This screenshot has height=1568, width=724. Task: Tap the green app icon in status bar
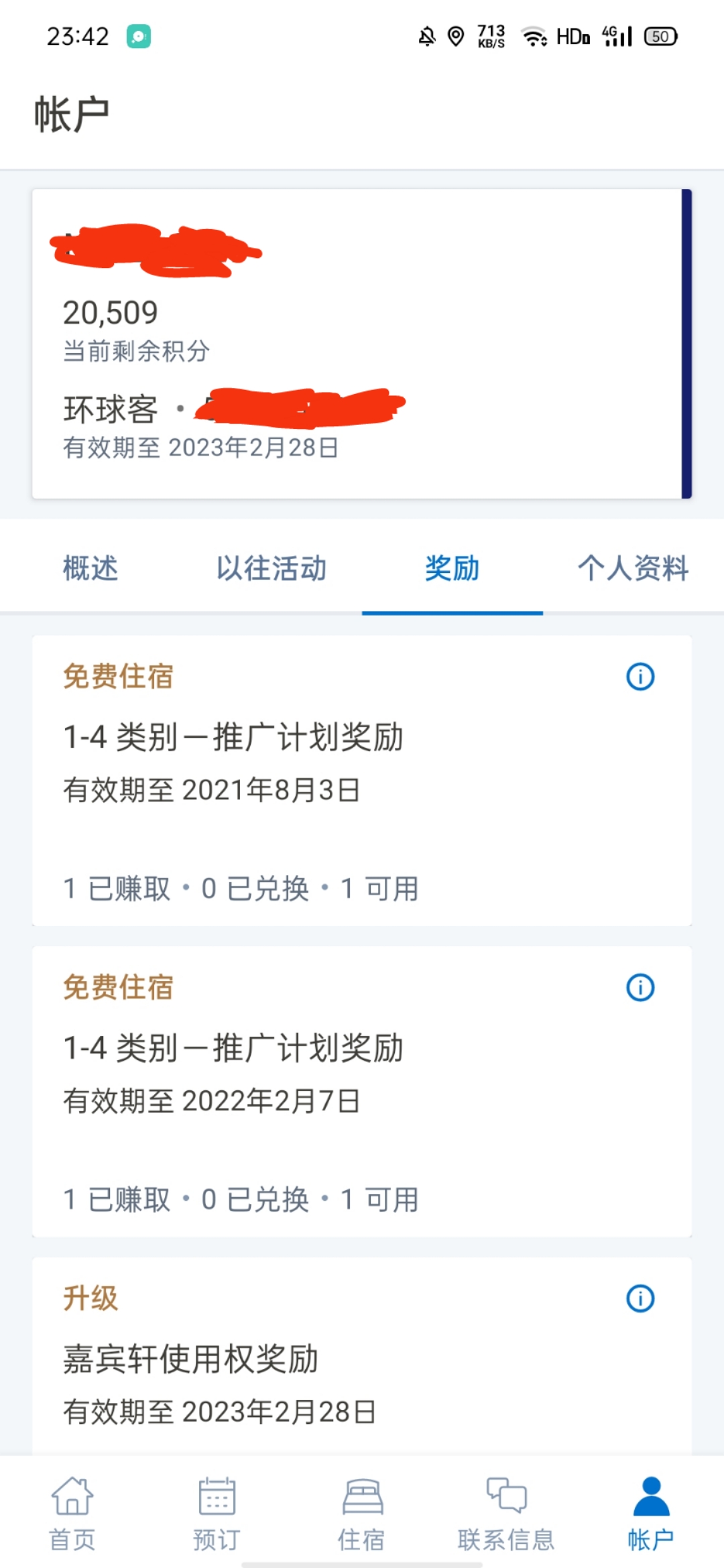tap(139, 36)
